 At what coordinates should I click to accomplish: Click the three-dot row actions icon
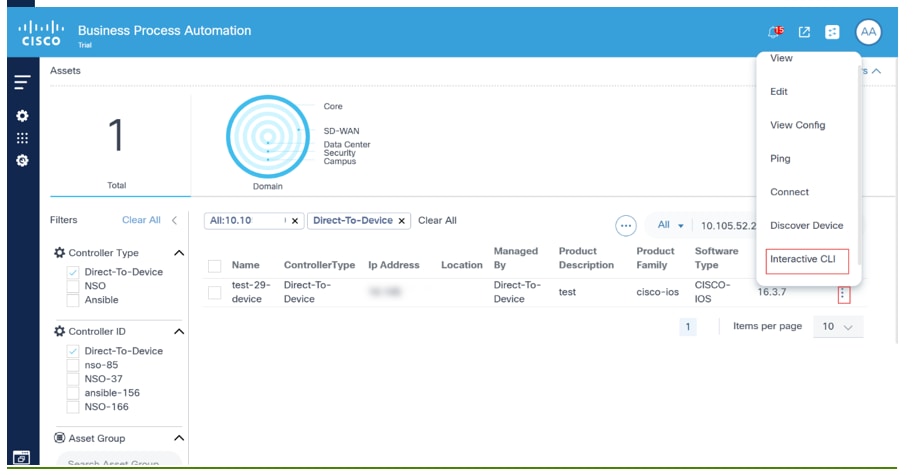(843, 294)
